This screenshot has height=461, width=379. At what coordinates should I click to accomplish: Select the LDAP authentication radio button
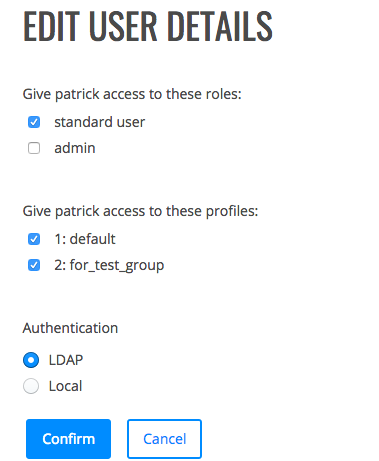31,360
